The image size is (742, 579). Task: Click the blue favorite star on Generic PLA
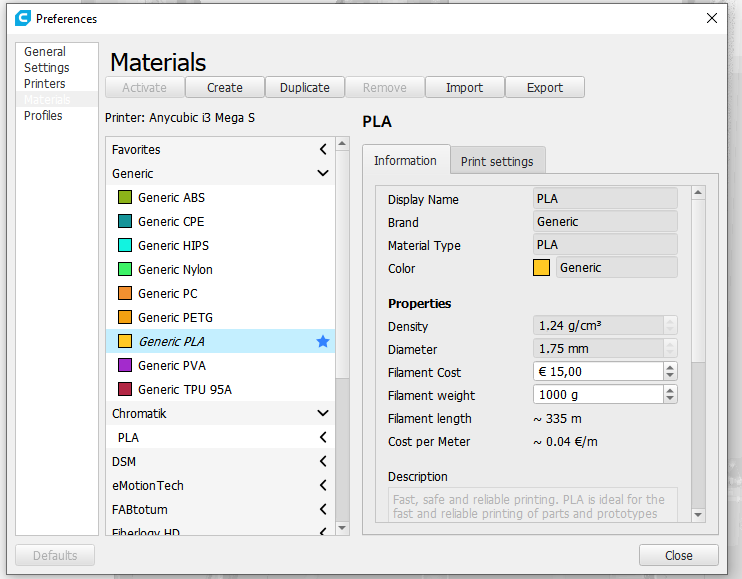pos(323,341)
